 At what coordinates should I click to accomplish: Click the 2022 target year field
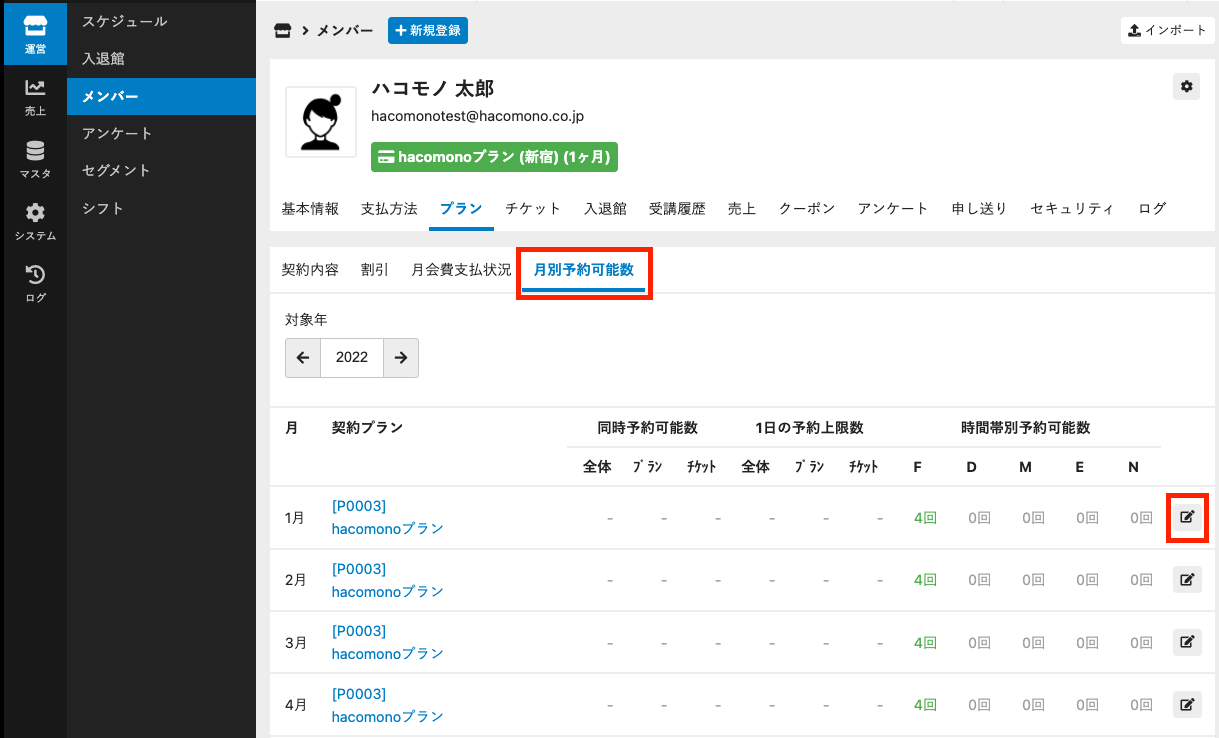point(352,358)
